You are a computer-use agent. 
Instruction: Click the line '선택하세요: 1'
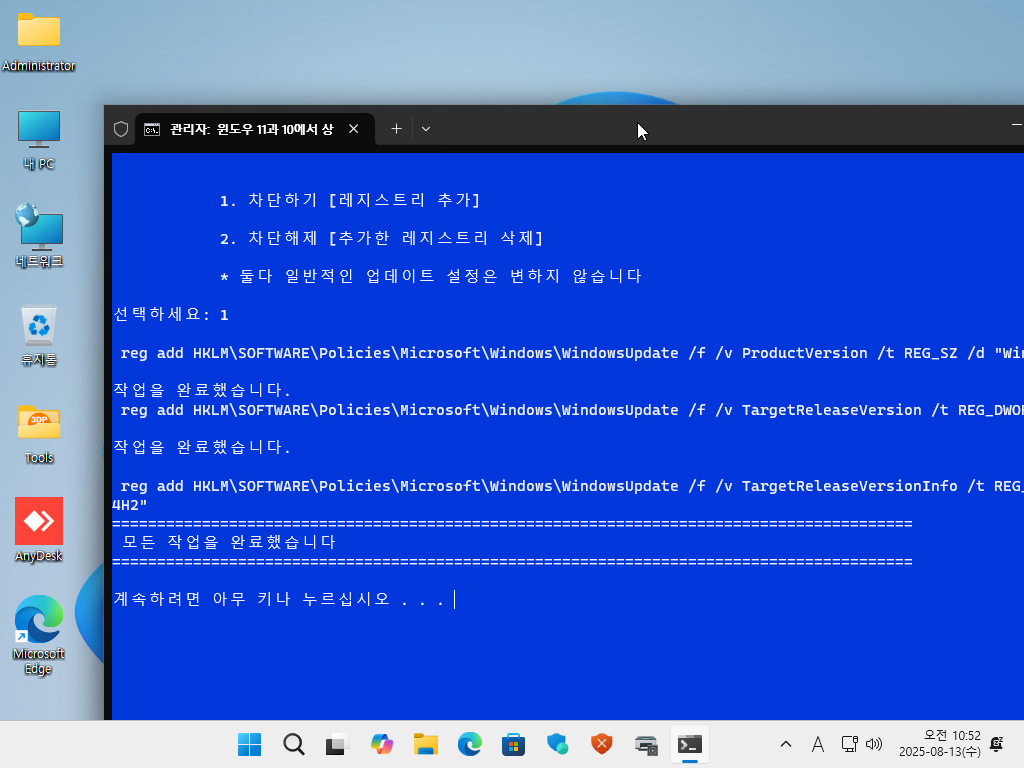(x=171, y=315)
